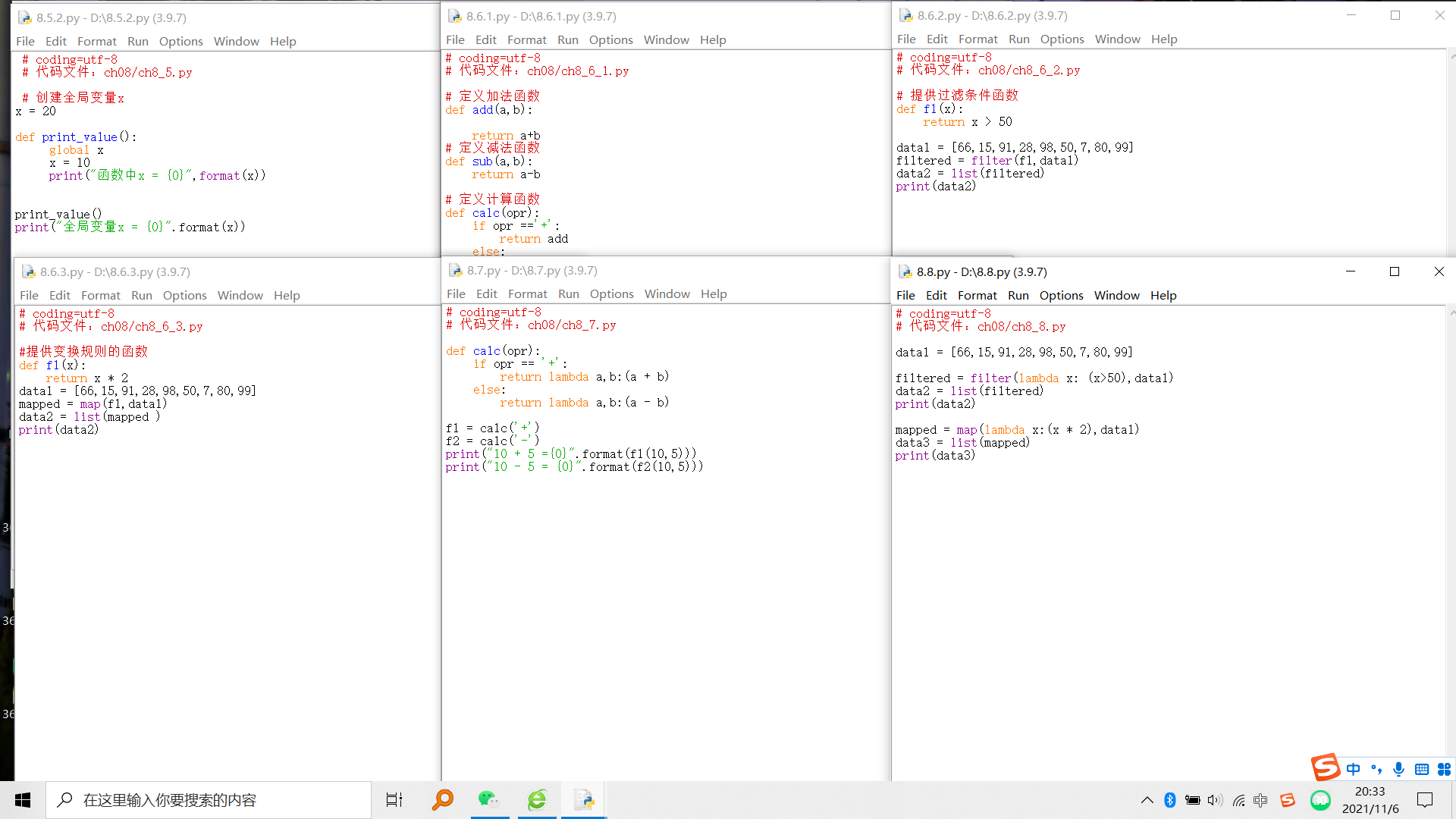Open the green browser icon in the taskbar
This screenshot has height=819, width=1456.
coord(537,799)
